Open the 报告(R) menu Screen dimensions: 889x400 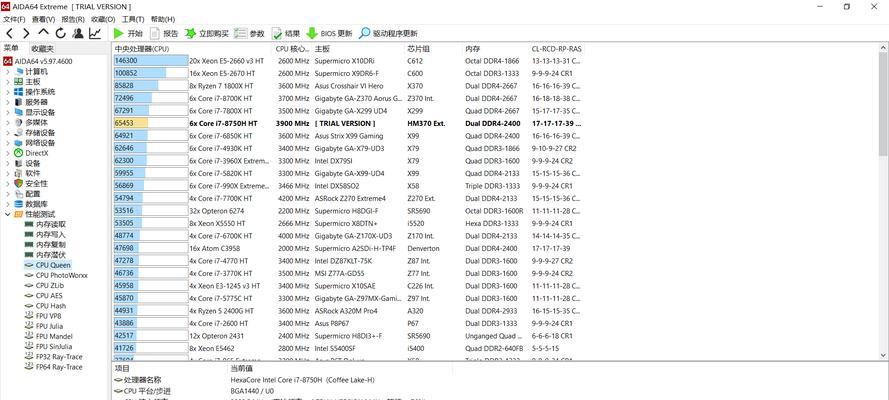(73, 19)
